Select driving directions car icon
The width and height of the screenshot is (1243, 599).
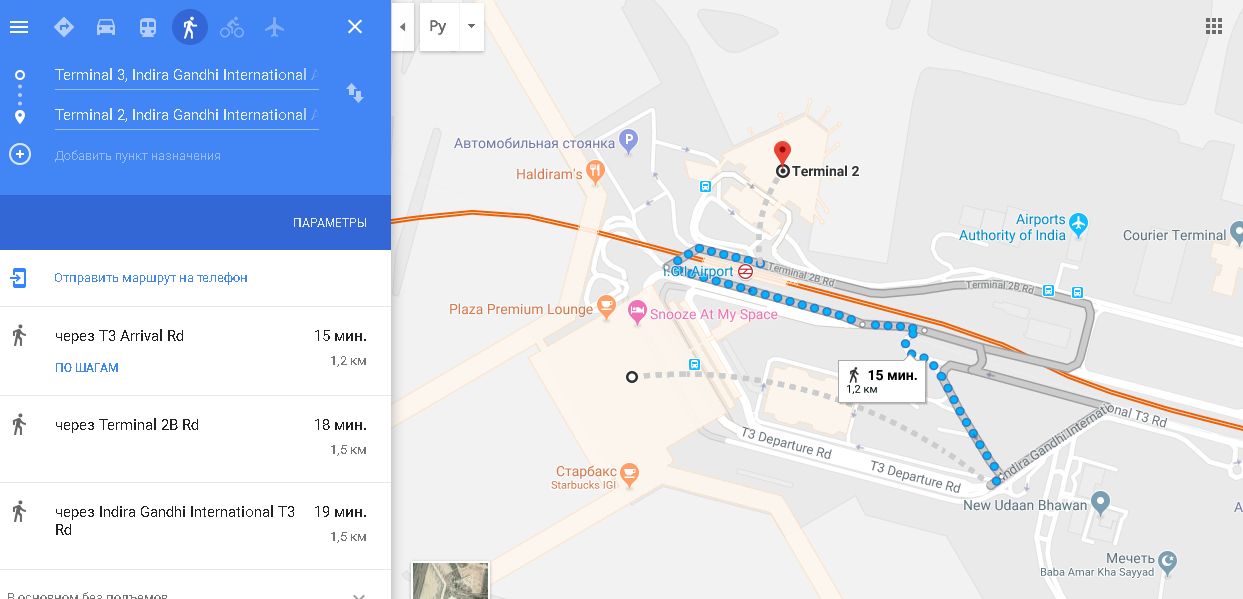(x=106, y=27)
